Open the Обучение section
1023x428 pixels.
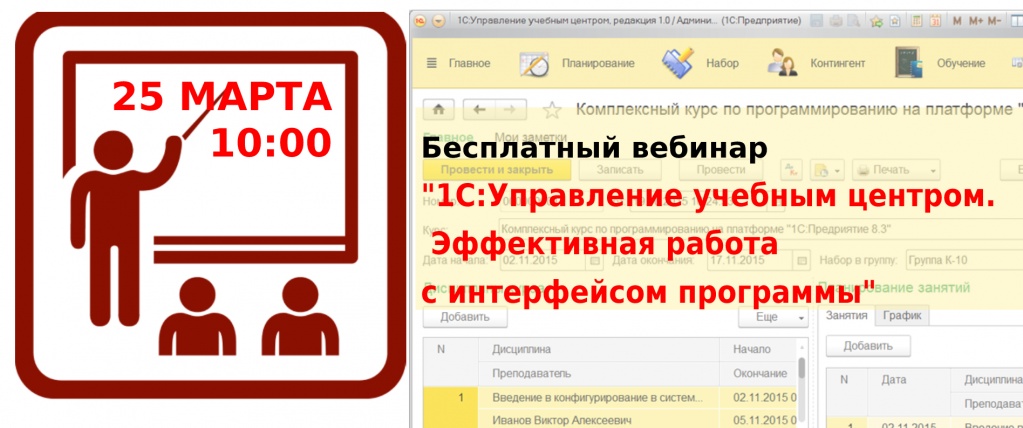[961, 63]
